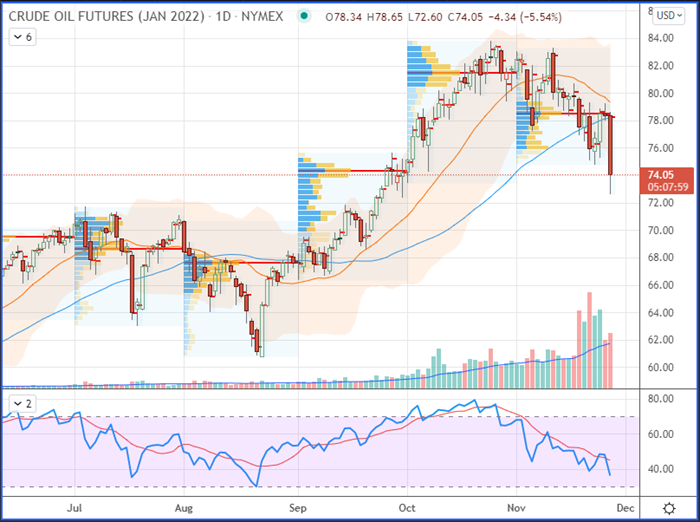Click the Oct label on the time axis
This screenshot has width=700, height=522.
click(407, 508)
